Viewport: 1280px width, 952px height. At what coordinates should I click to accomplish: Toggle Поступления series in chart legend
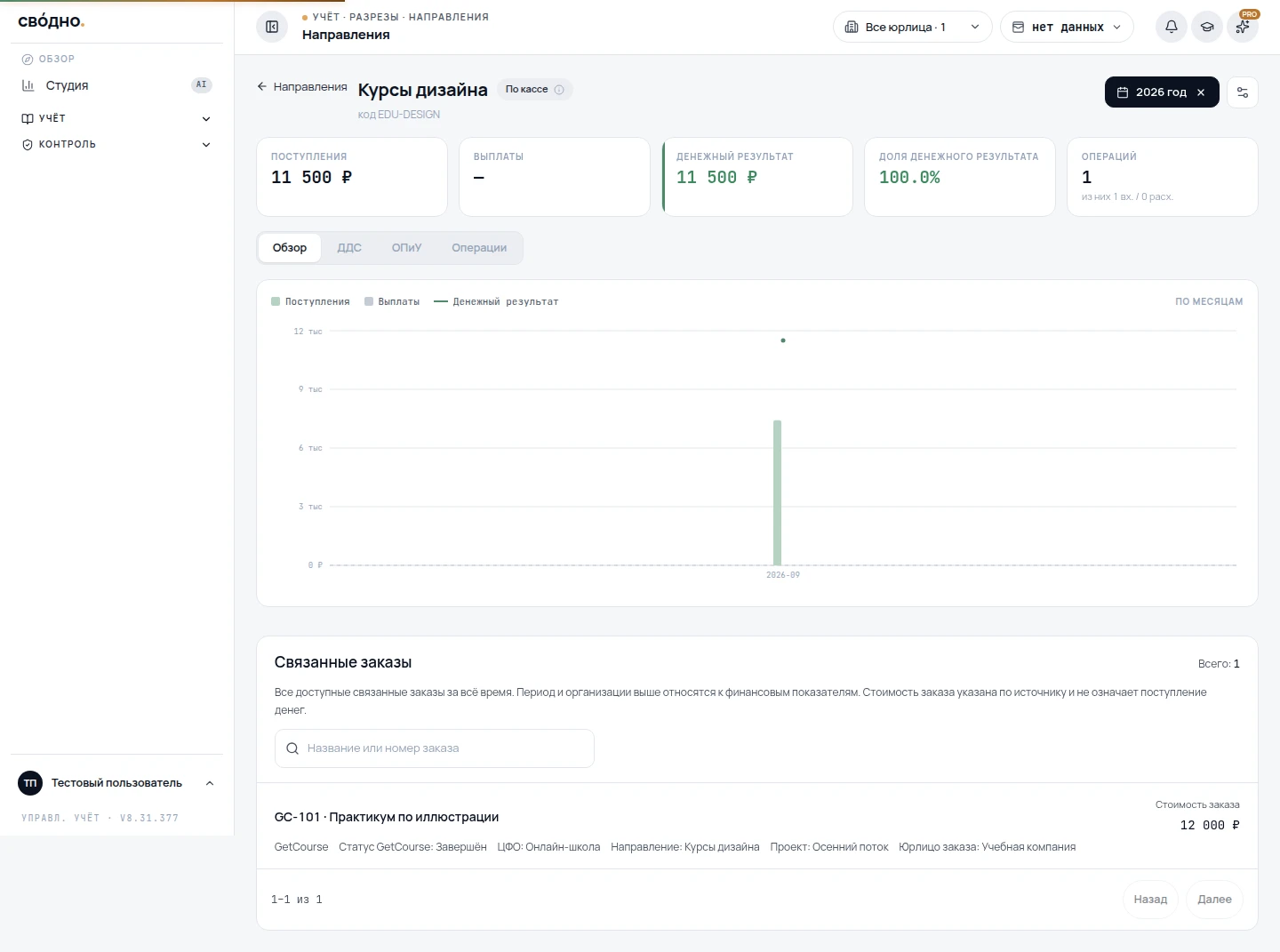coord(310,301)
